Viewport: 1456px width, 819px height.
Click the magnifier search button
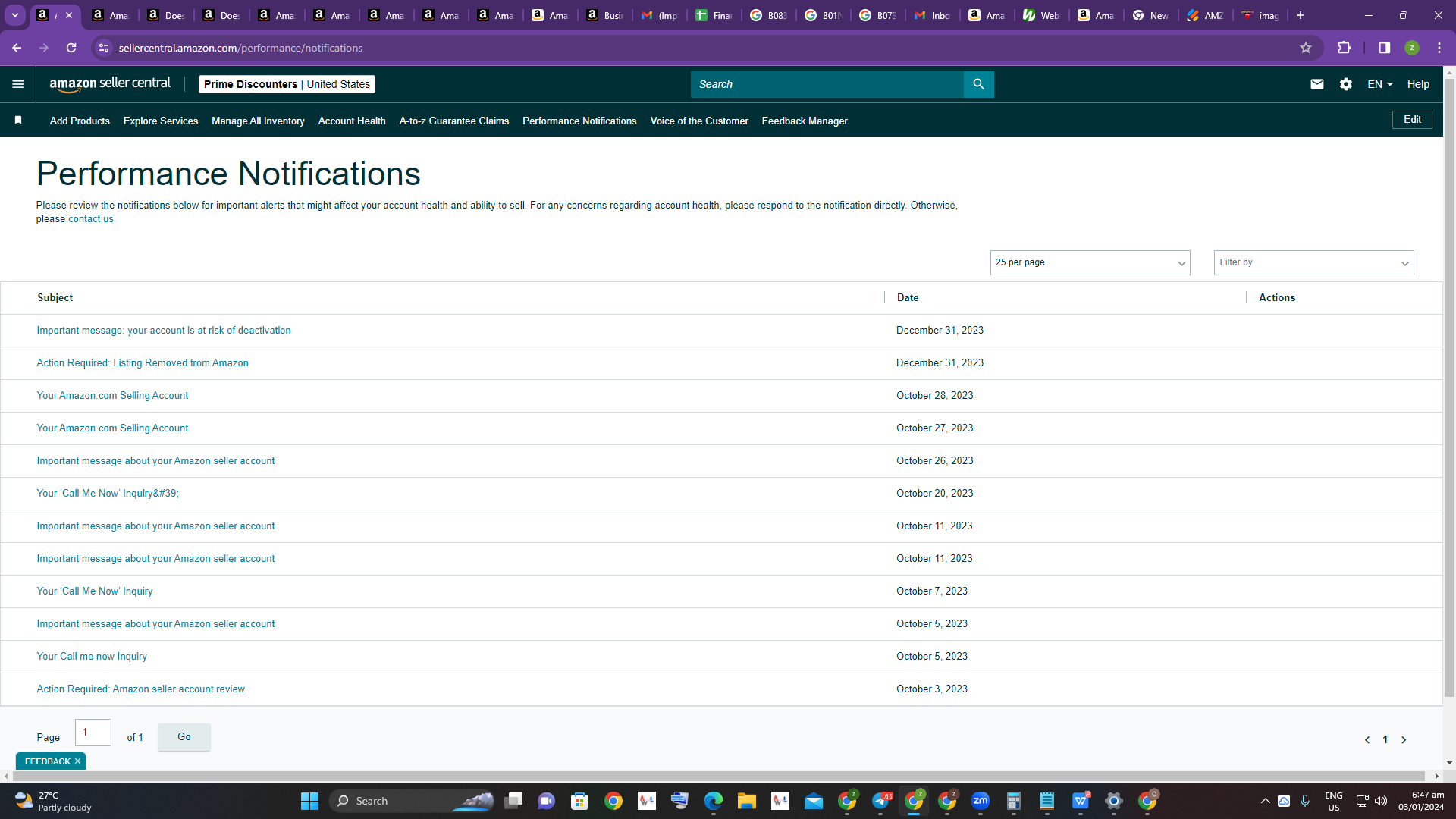[x=978, y=84]
